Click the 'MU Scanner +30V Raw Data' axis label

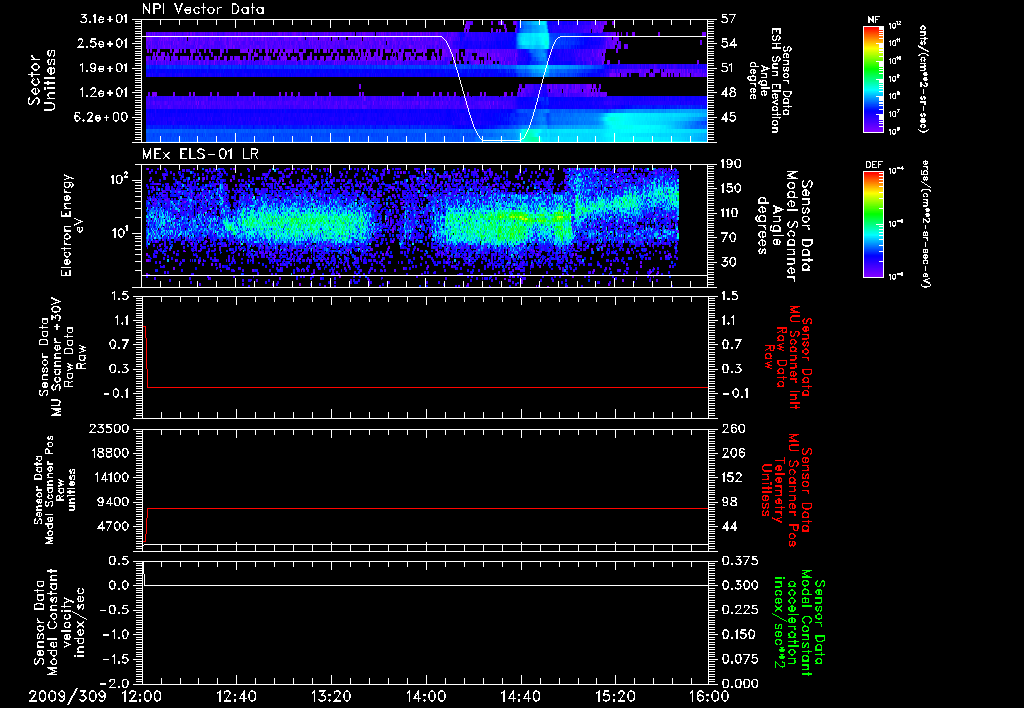pyautogui.click(x=61, y=357)
